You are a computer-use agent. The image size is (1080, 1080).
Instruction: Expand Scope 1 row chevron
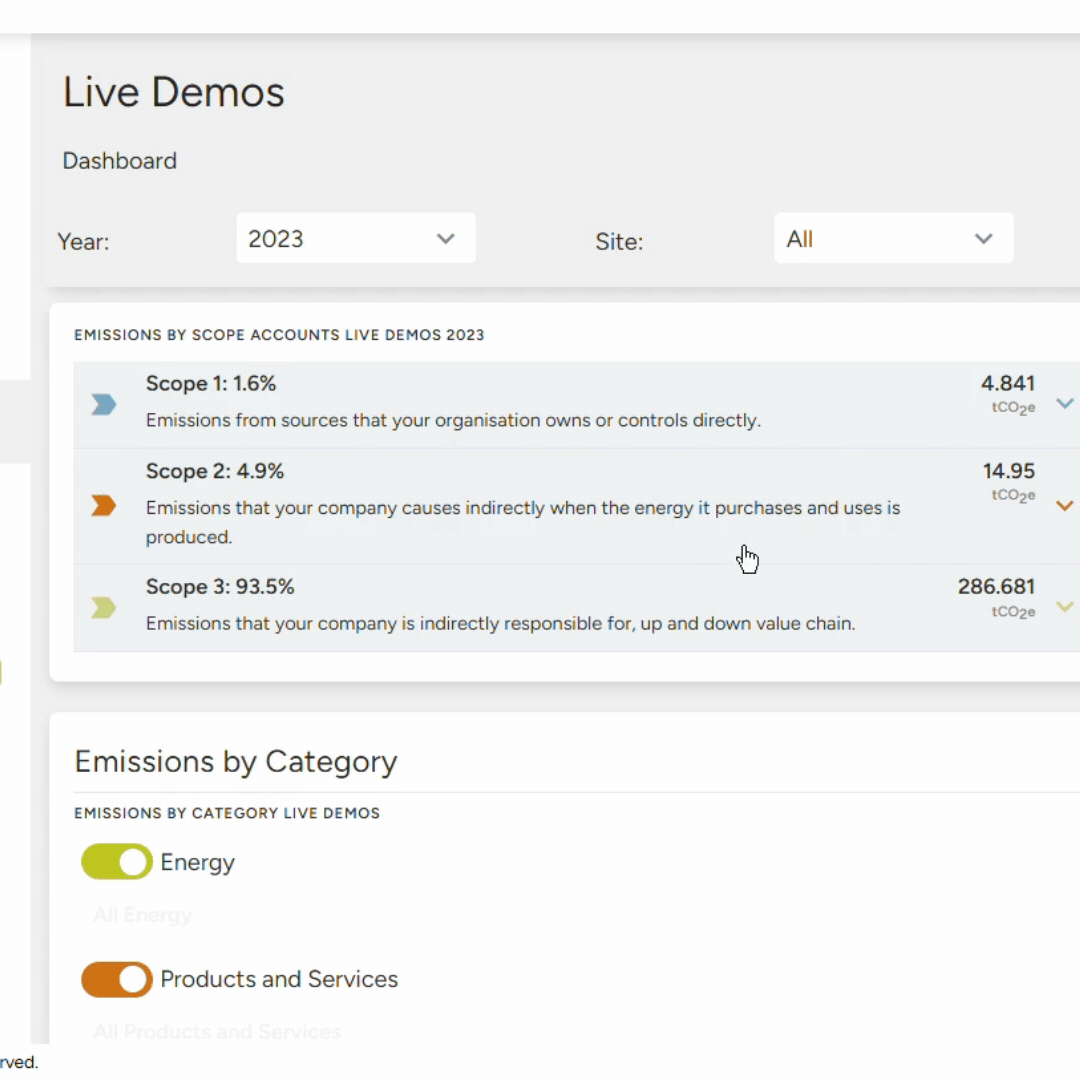[1065, 404]
